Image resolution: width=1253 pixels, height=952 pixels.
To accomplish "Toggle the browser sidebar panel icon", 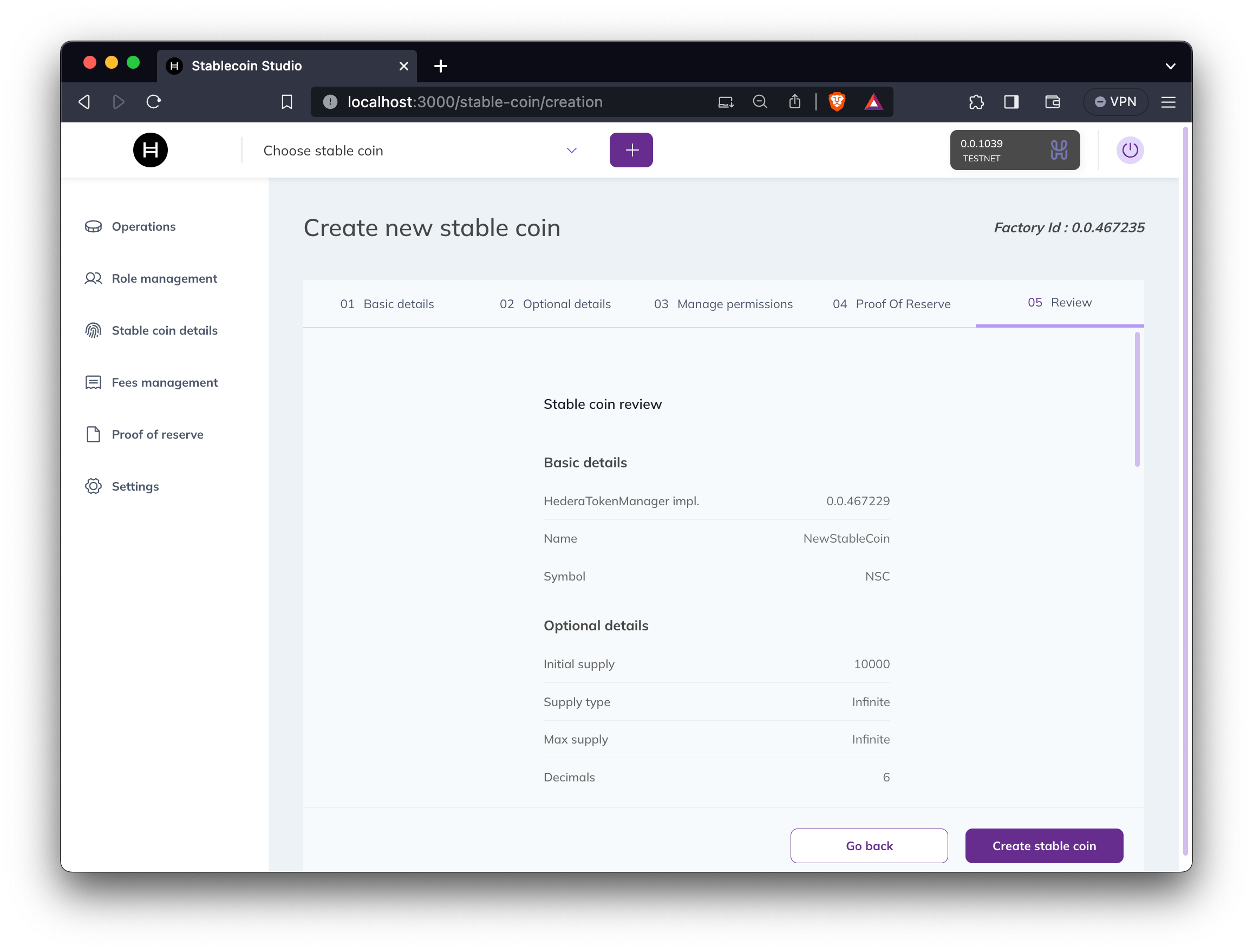I will (x=1011, y=102).
